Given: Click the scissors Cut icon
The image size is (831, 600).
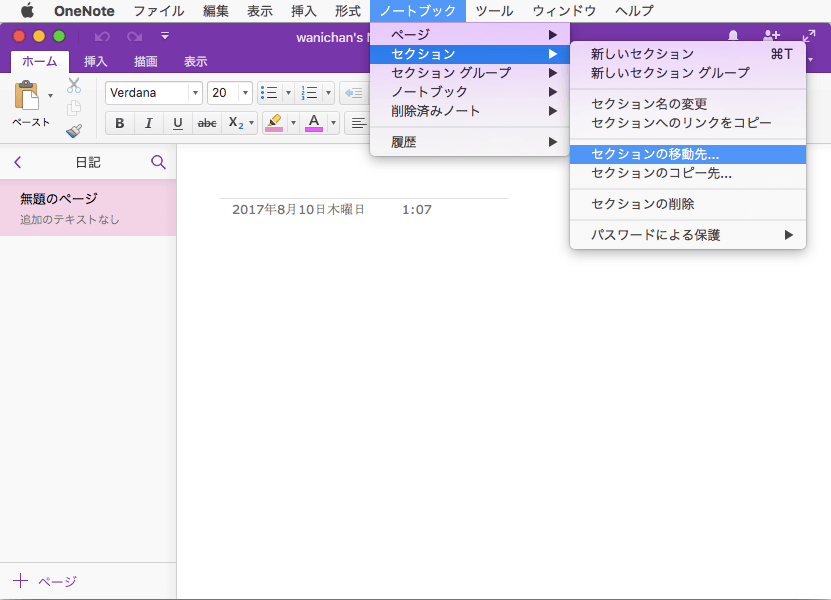Looking at the screenshot, I should [x=74, y=86].
